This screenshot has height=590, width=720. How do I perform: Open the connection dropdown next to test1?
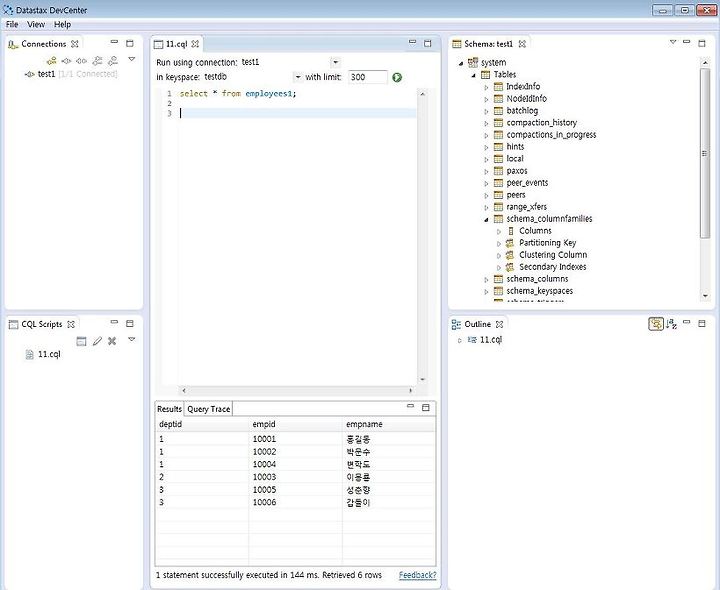pos(336,62)
